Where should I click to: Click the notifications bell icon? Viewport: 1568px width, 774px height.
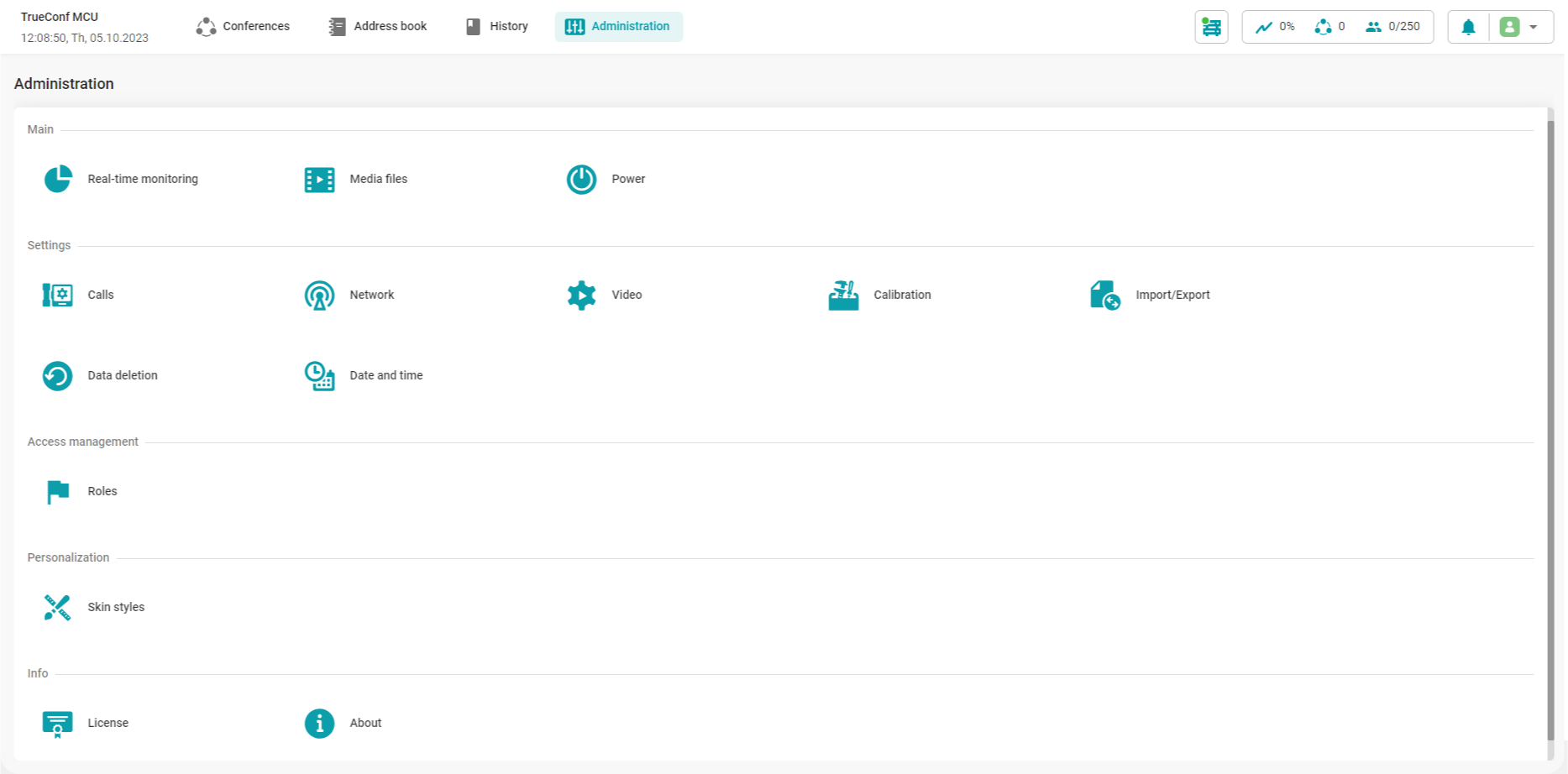click(x=1468, y=27)
